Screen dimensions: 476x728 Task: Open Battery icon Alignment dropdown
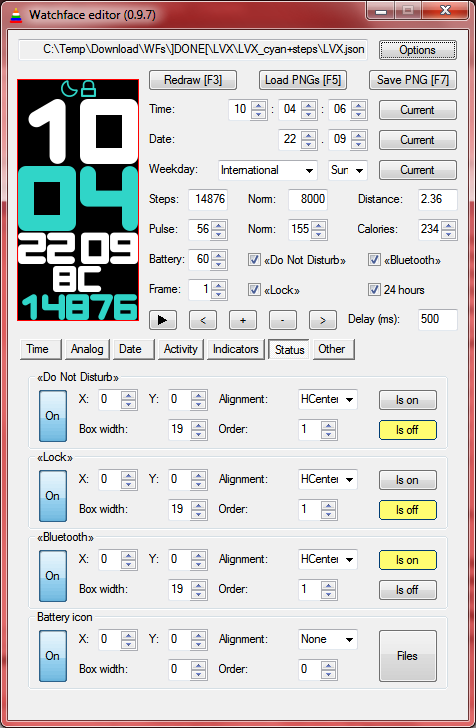pyautogui.click(x=327, y=639)
